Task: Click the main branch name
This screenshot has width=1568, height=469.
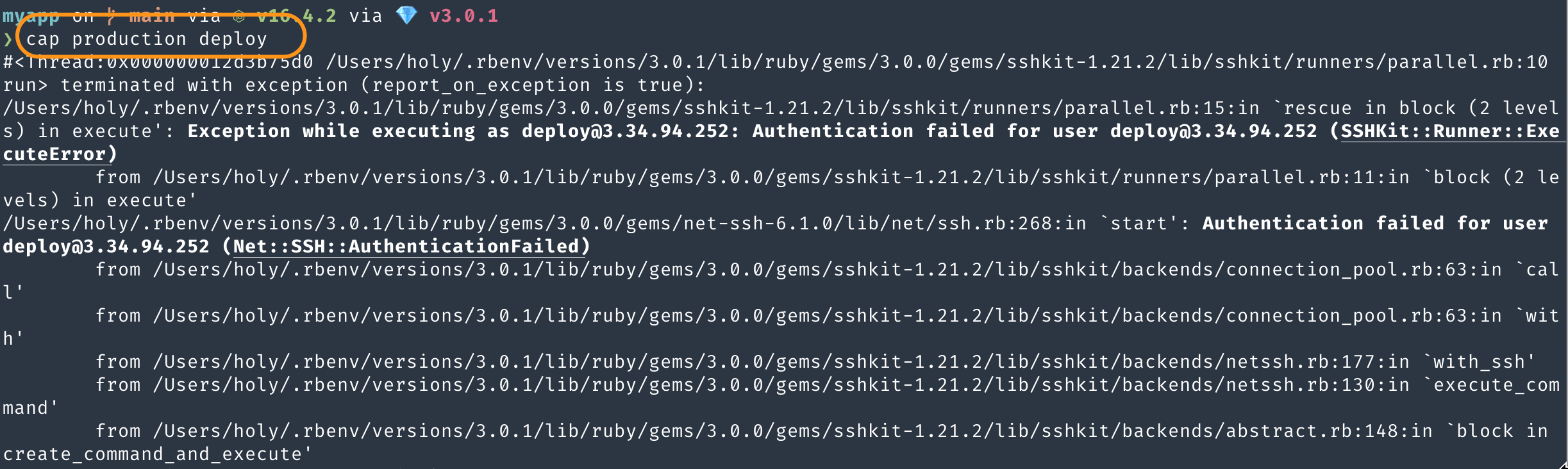Action: tap(152, 15)
